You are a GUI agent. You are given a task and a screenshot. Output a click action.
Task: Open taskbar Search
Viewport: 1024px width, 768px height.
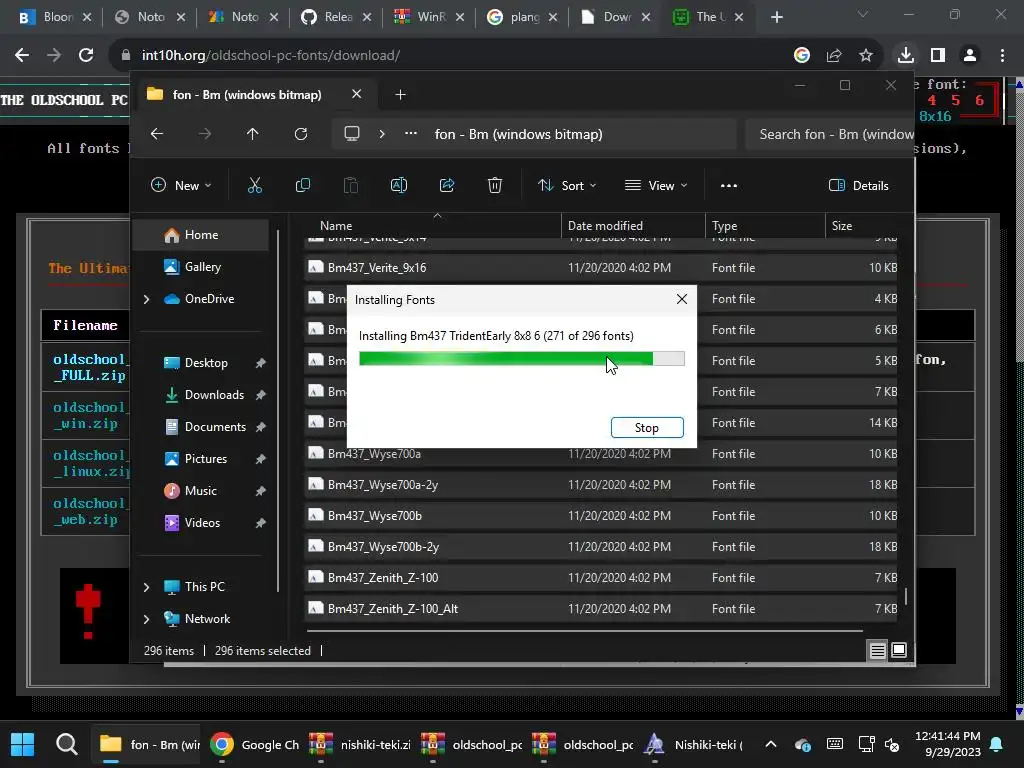[67, 744]
